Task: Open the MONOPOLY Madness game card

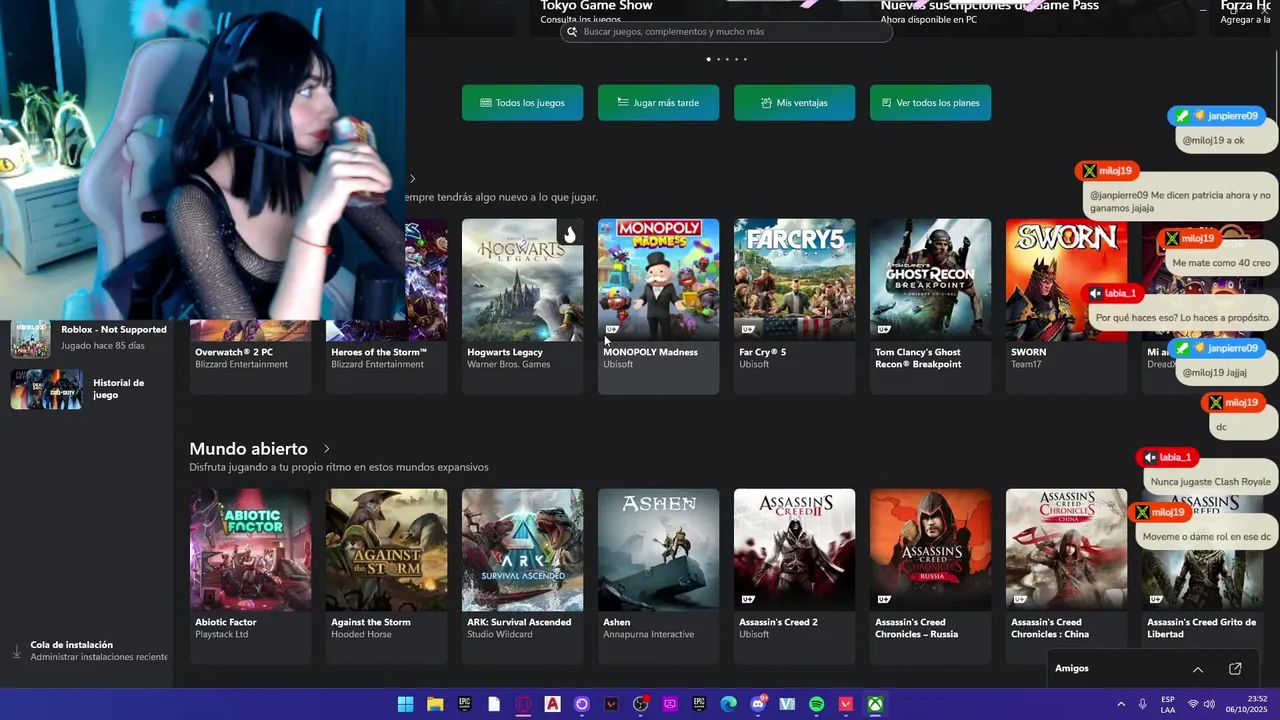Action: [658, 306]
